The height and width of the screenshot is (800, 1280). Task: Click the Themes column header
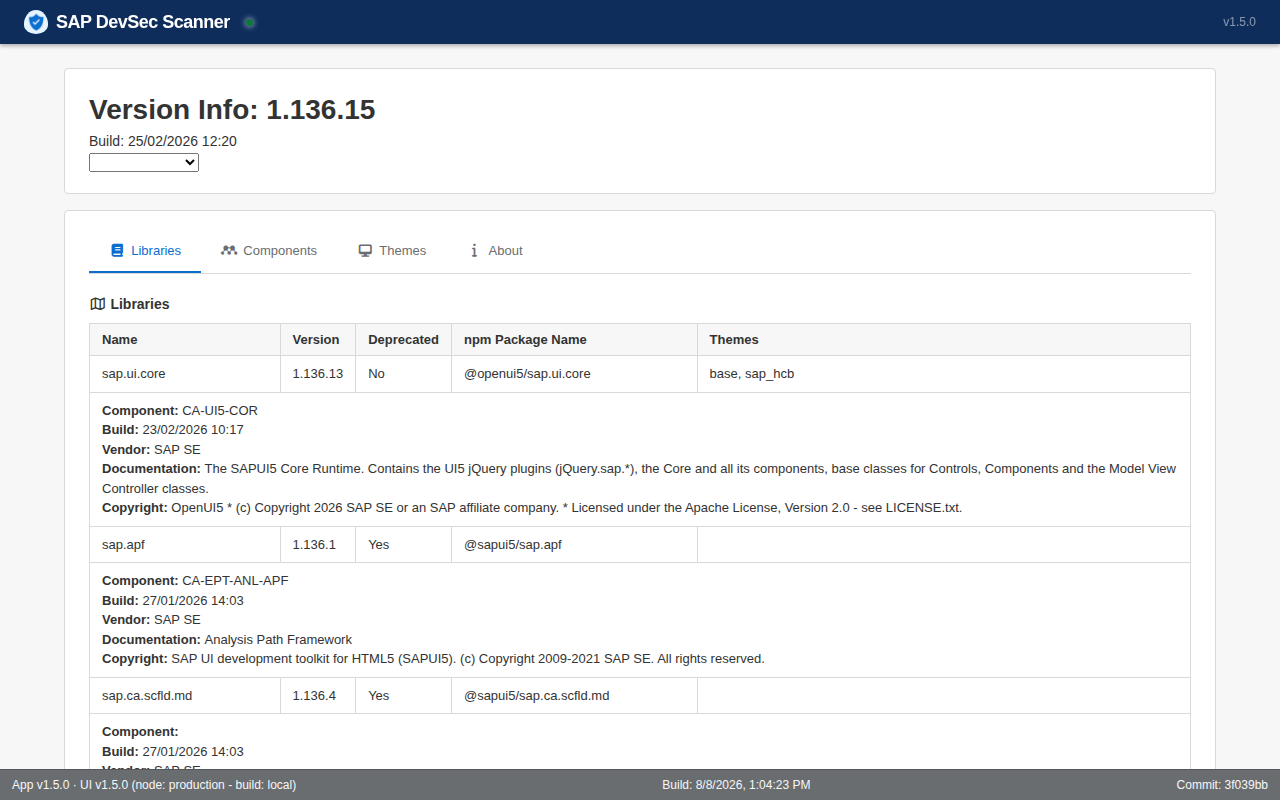pos(944,340)
